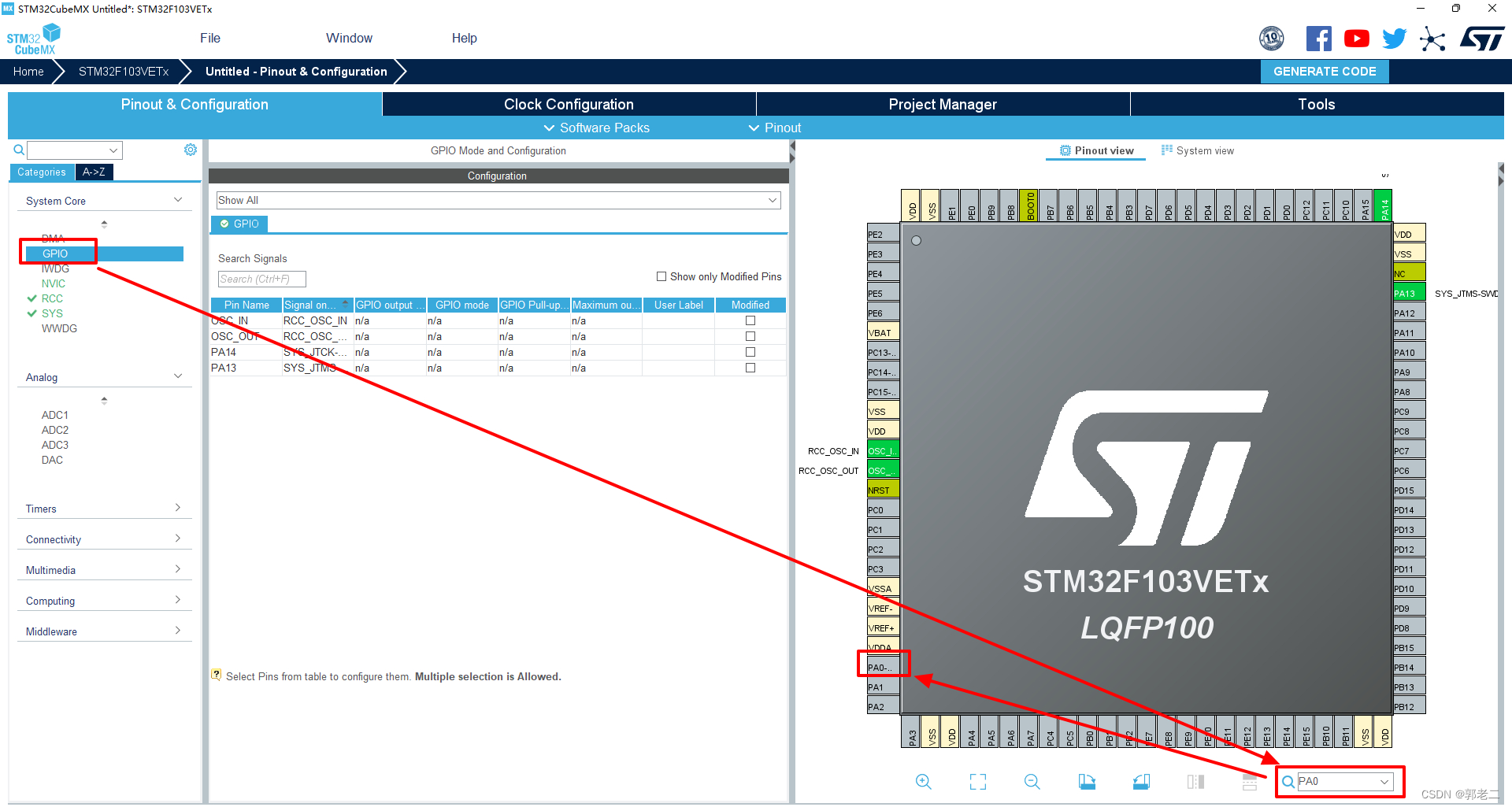Screen dimensions: 1512x807
Task: Select the VBAT pin on the chip
Action: (x=883, y=332)
